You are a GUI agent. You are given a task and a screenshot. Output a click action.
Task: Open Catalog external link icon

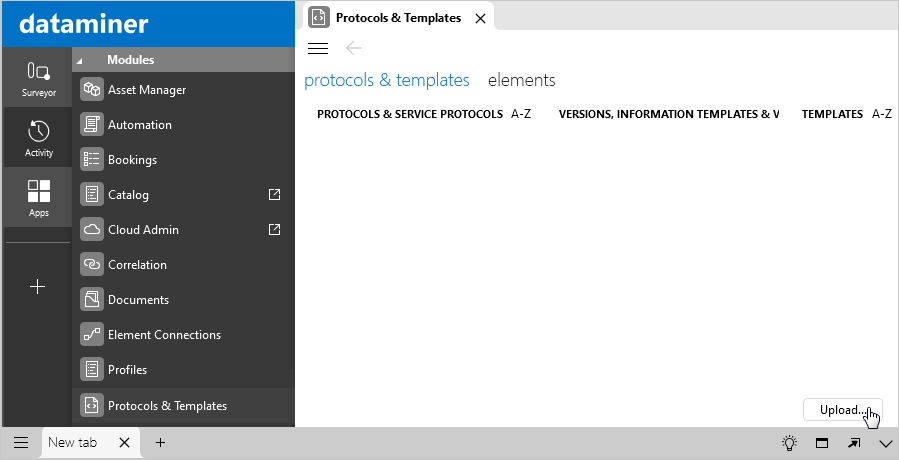pos(275,194)
